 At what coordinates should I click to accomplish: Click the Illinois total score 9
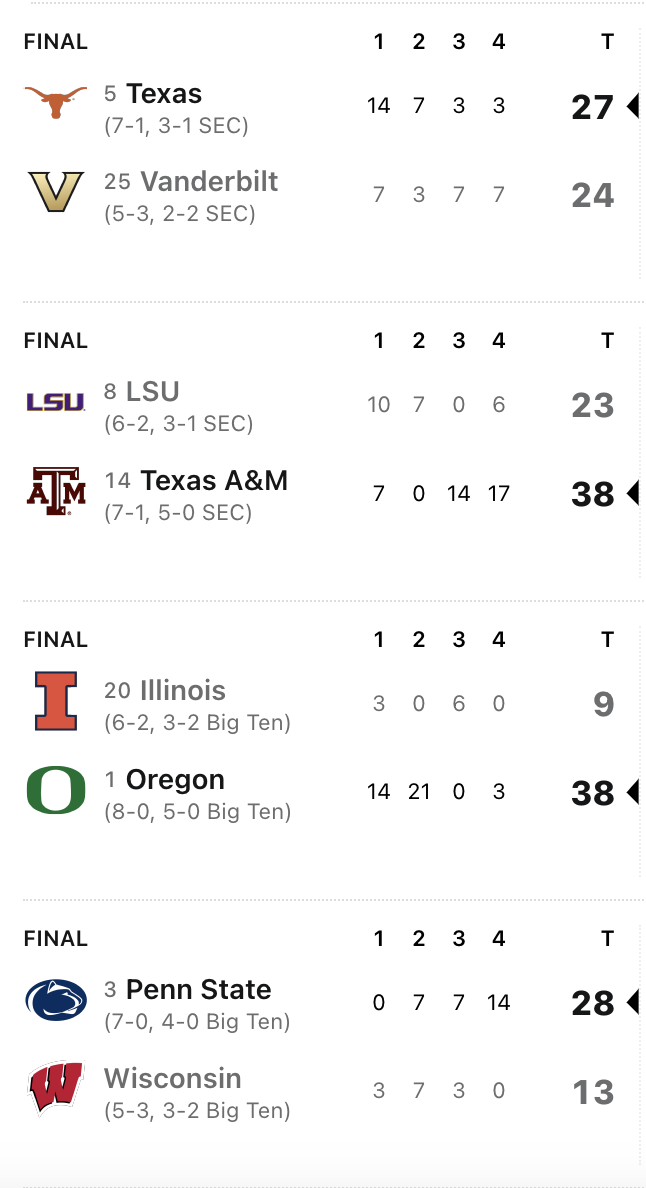pos(603,704)
